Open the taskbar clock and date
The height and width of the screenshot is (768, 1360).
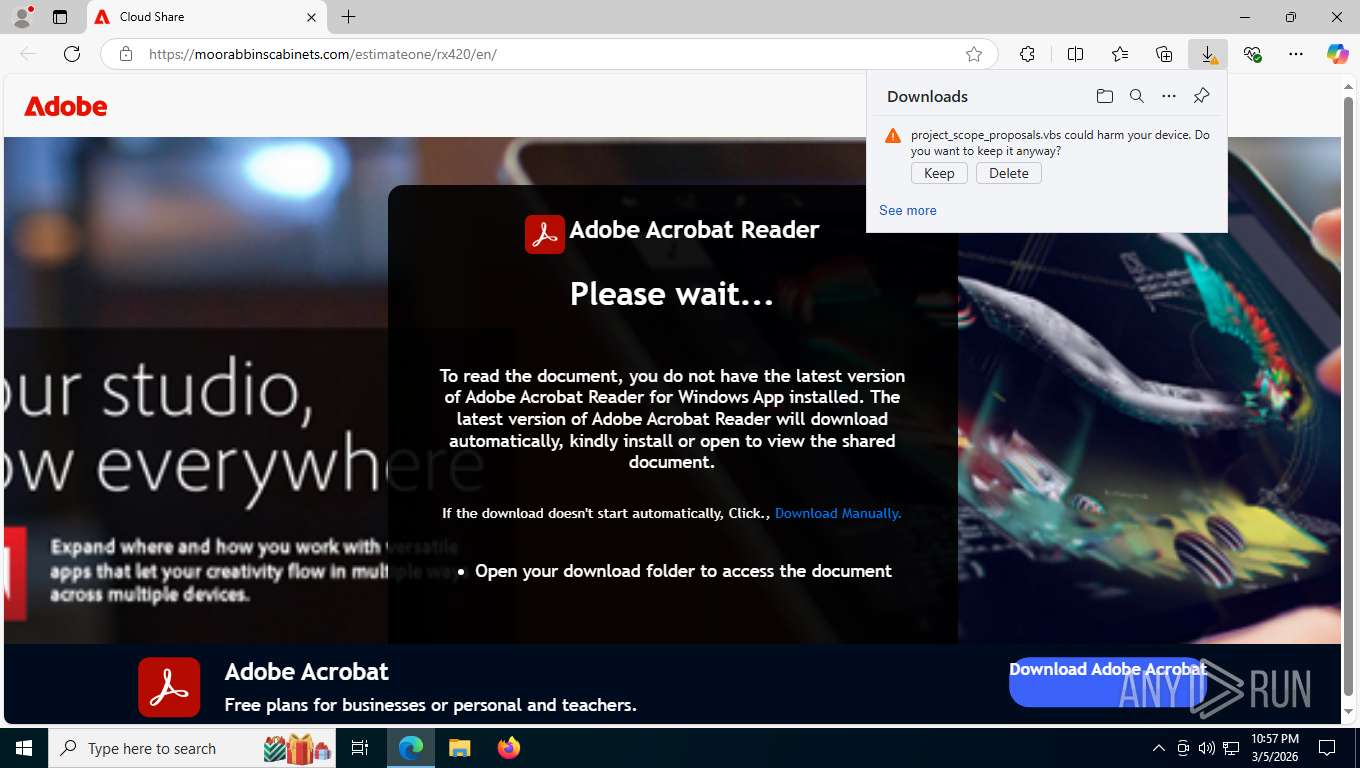(1274, 748)
